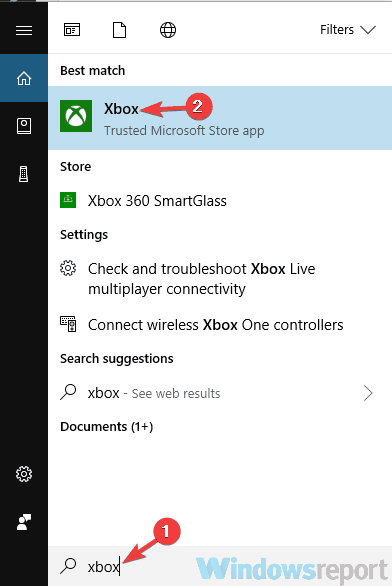Click the tower device icon in the sidebar
The height and width of the screenshot is (586, 392).
click(x=24, y=174)
